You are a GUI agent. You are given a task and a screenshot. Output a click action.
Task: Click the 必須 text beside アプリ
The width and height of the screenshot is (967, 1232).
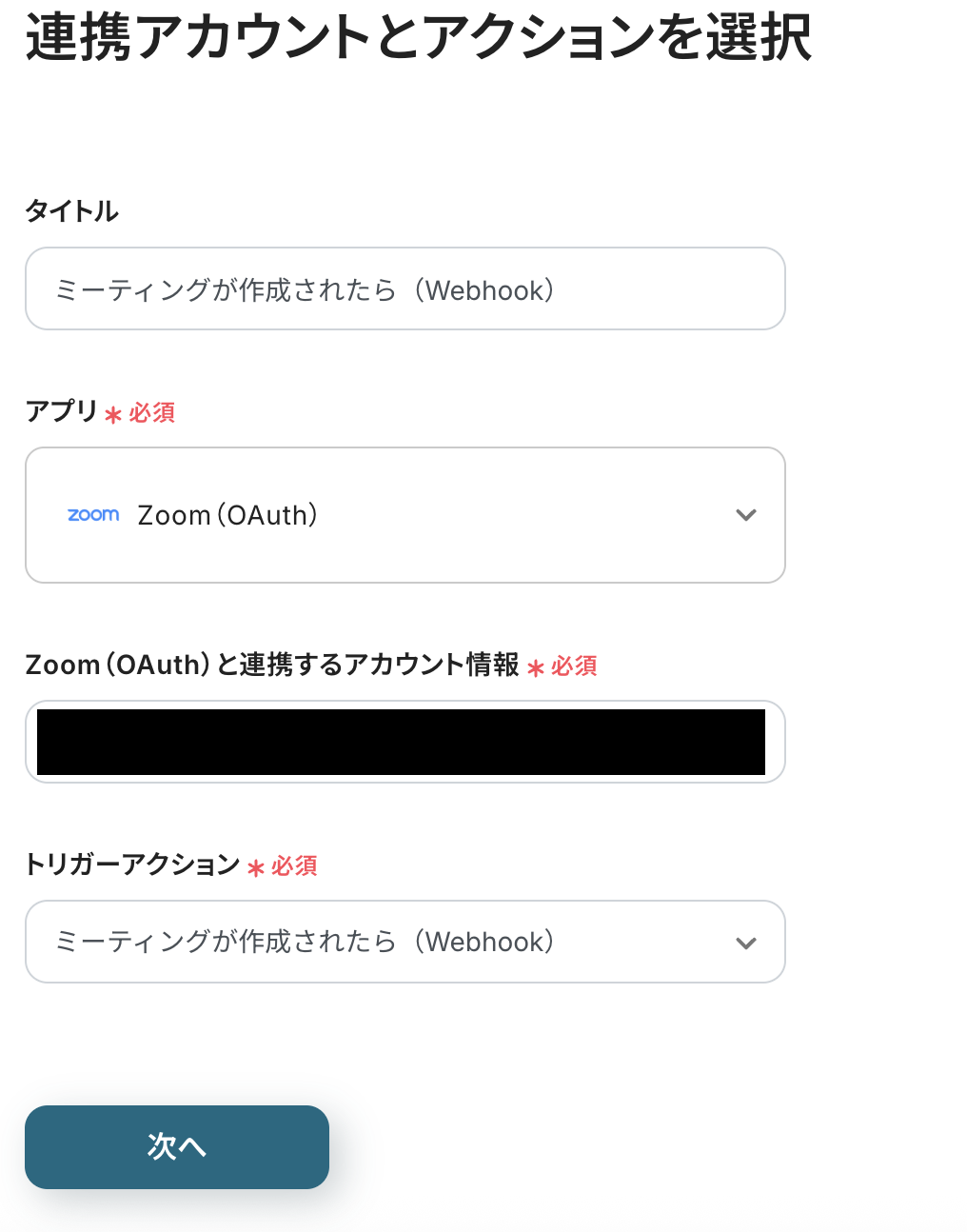point(152,413)
